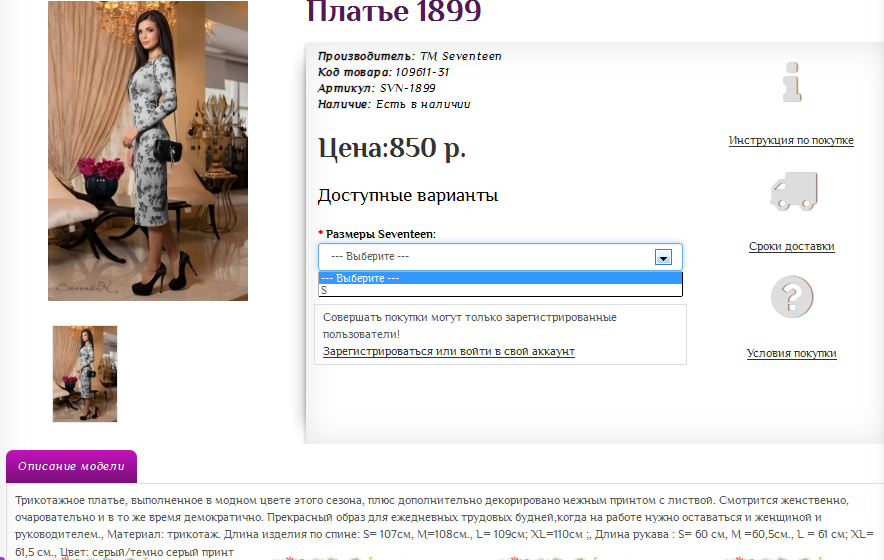884x560 pixels.
Task: Click Производитель: TM Seventeen text
Action: coord(409,56)
